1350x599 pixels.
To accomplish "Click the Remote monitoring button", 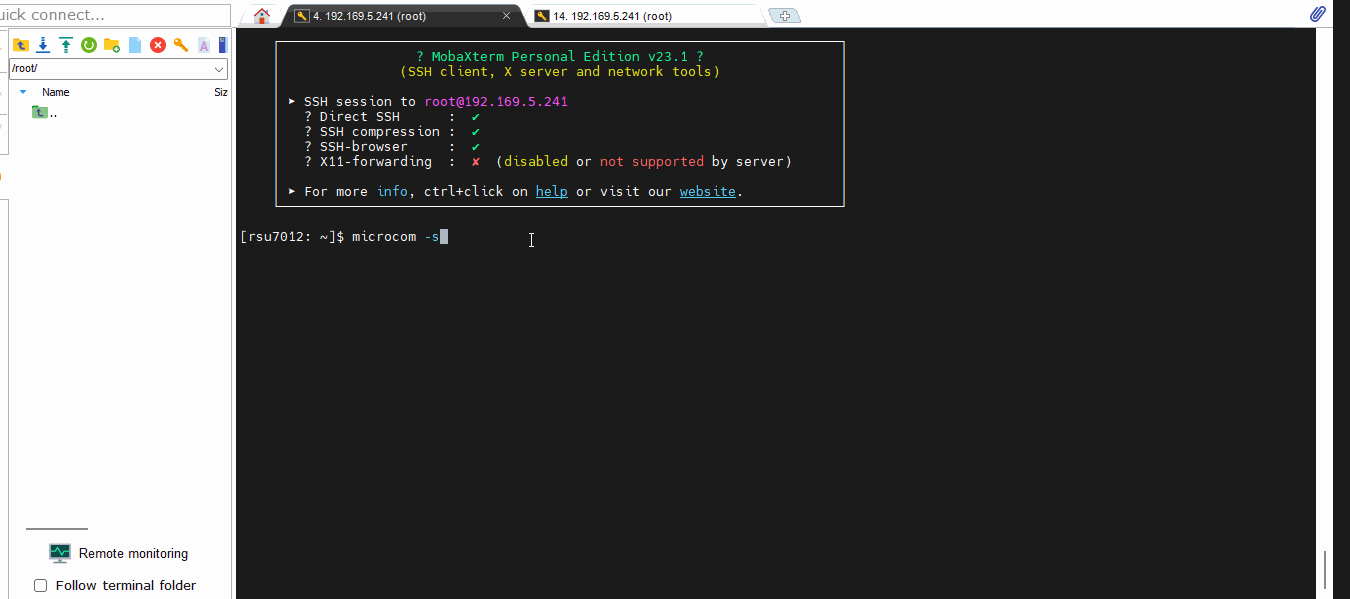I will [119, 553].
